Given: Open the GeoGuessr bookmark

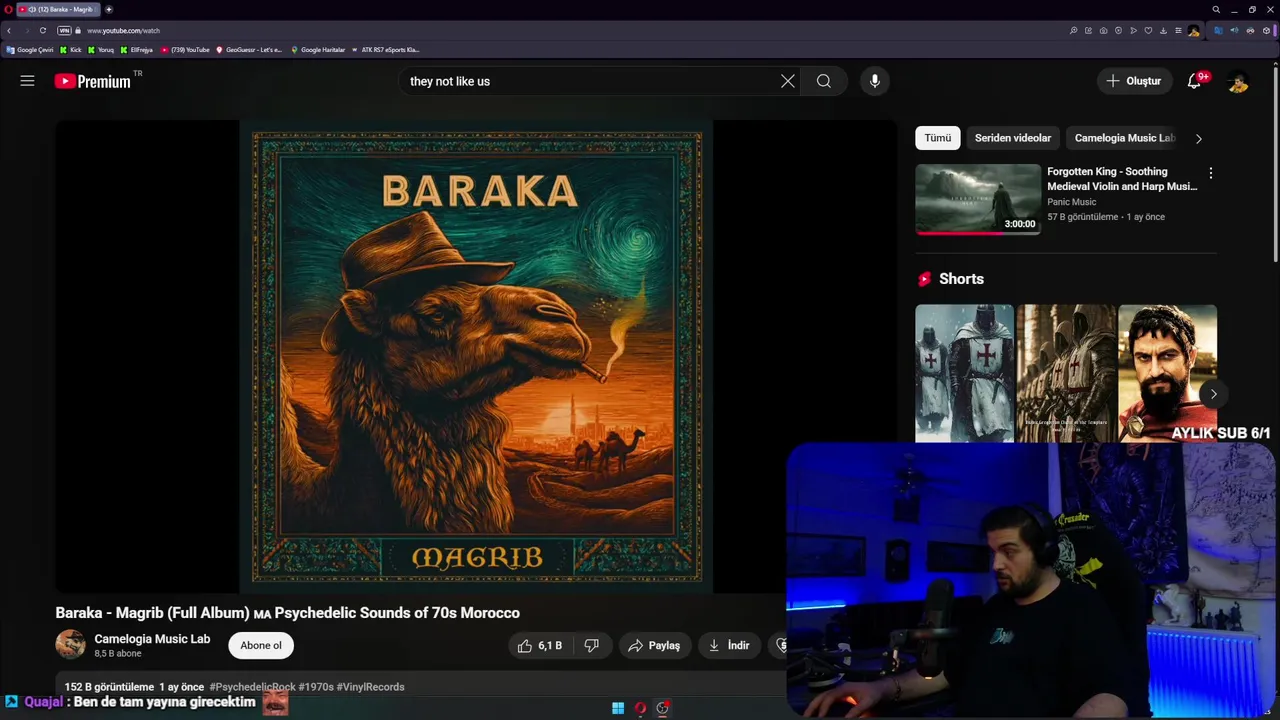Looking at the screenshot, I should click(250, 49).
